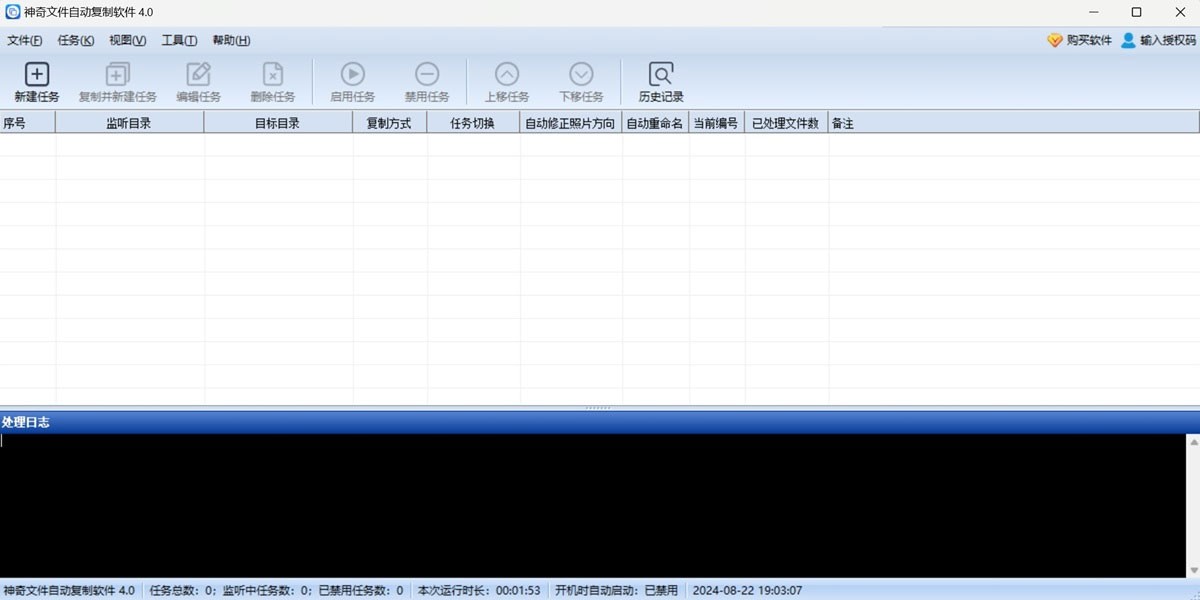Viewport: 1200px width, 600px height.
Task: Open the 帮助(H) menu
Action: pyautogui.click(x=232, y=41)
